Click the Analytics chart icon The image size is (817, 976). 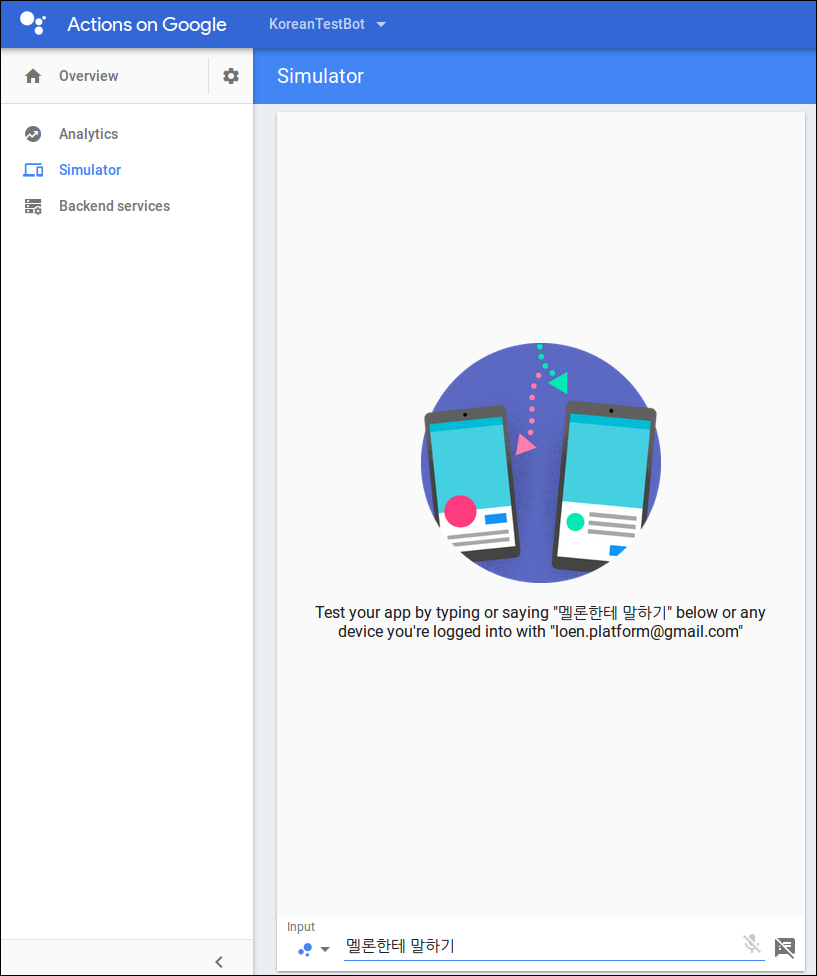click(33, 134)
